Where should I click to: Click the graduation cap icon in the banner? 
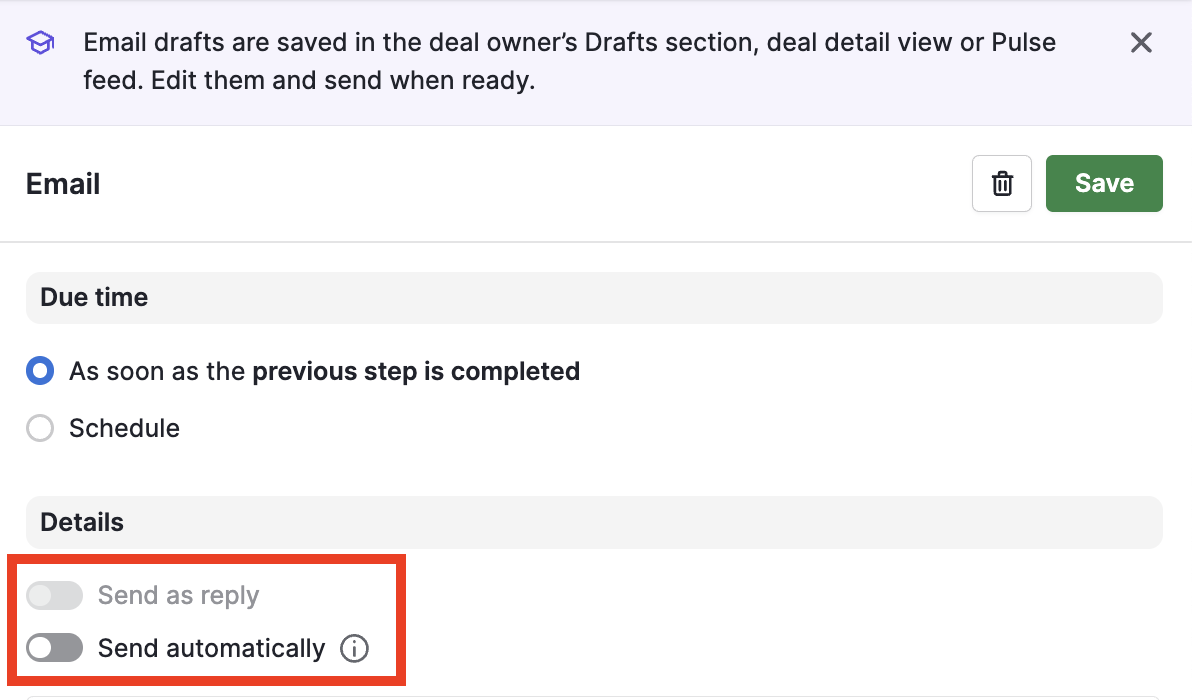pyautogui.click(x=40, y=43)
